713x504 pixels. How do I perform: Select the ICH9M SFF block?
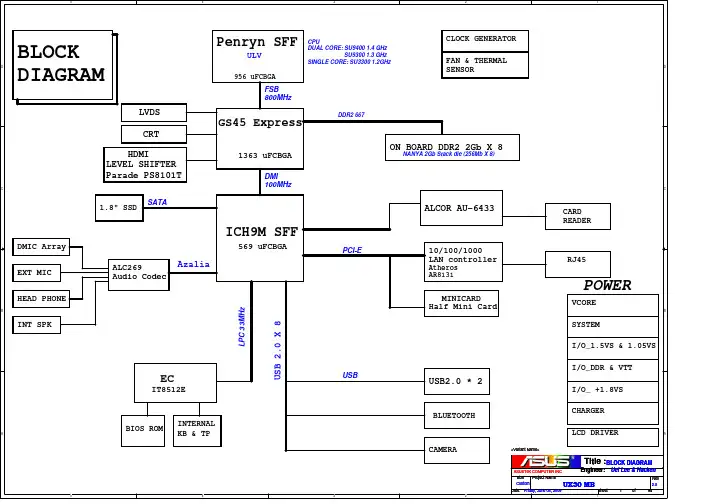pyautogui.click(x=260, y=238)
